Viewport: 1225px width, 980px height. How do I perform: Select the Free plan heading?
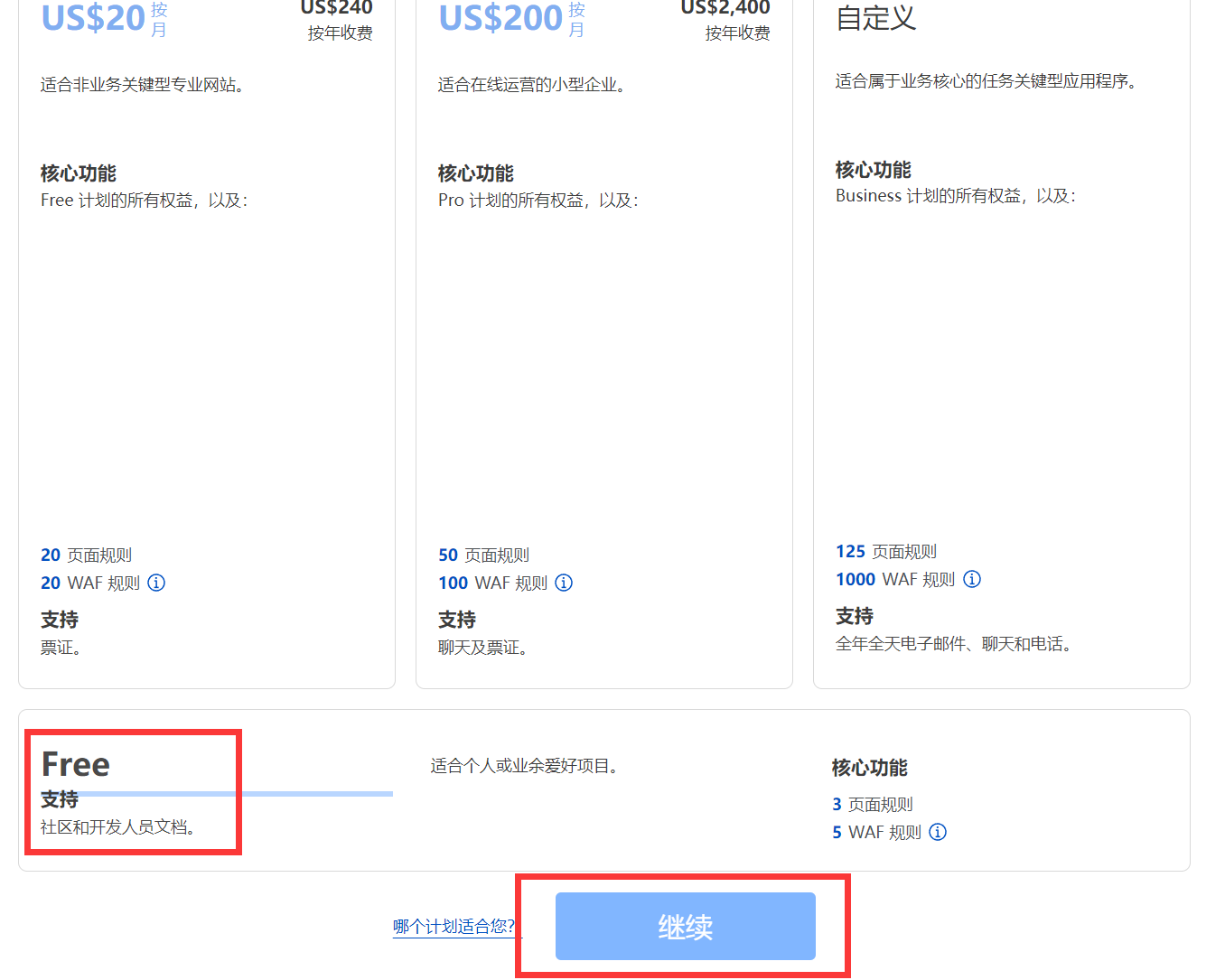coord(76,765)
